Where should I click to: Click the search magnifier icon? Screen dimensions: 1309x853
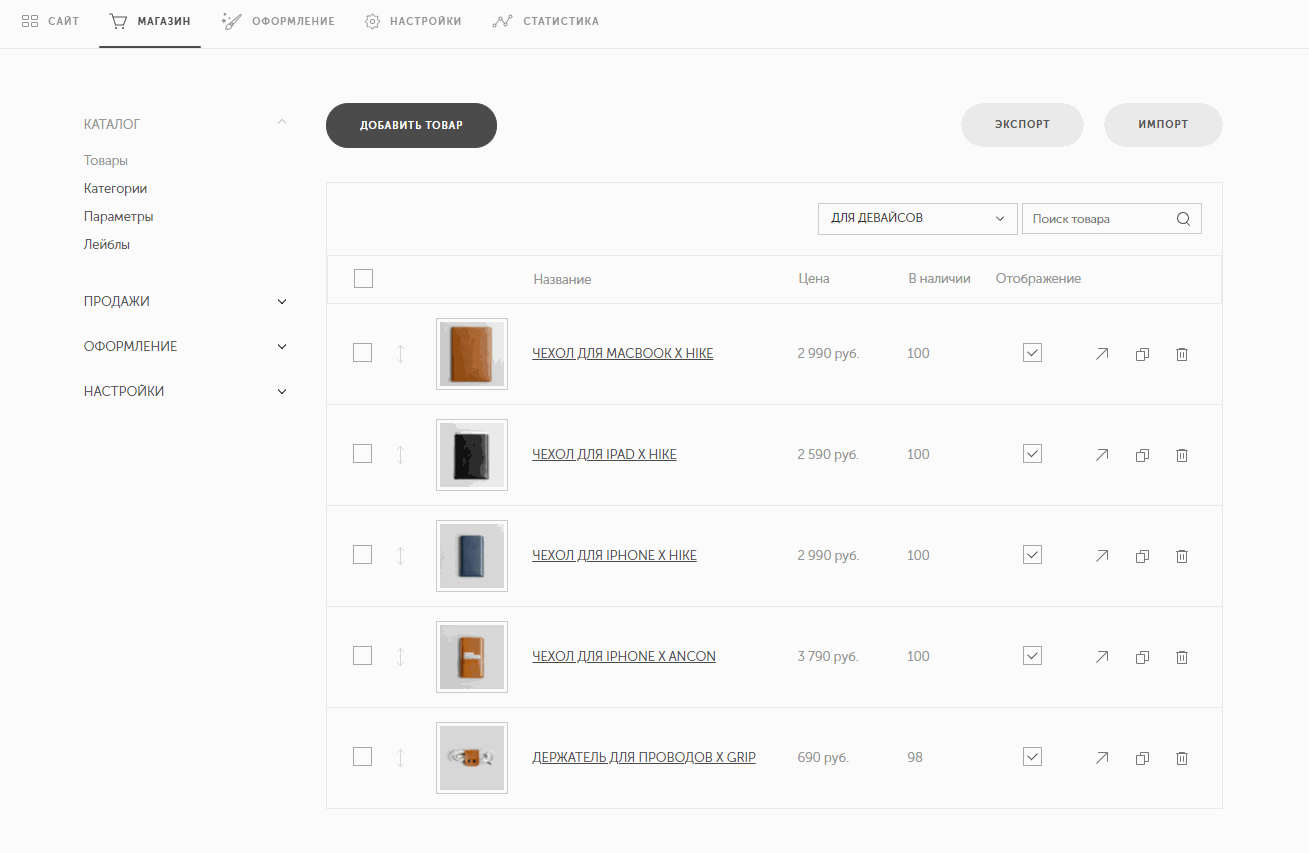point(1183,219)
